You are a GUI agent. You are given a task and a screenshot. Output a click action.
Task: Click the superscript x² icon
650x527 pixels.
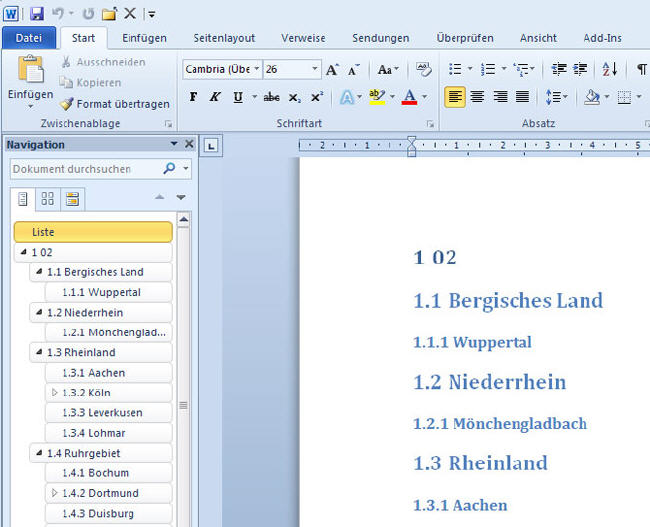coord(317,98)
